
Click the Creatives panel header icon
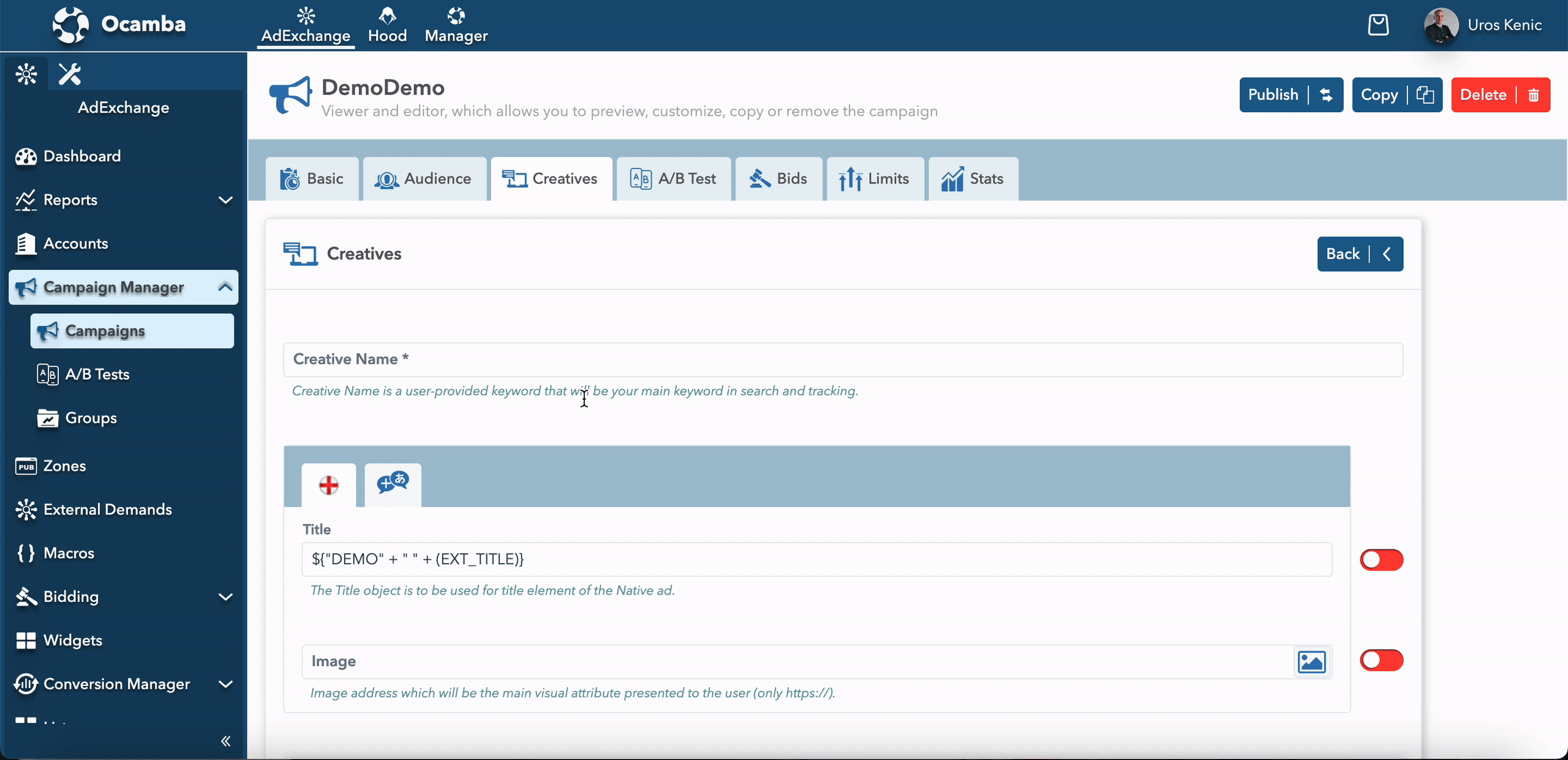pos(300,254)
